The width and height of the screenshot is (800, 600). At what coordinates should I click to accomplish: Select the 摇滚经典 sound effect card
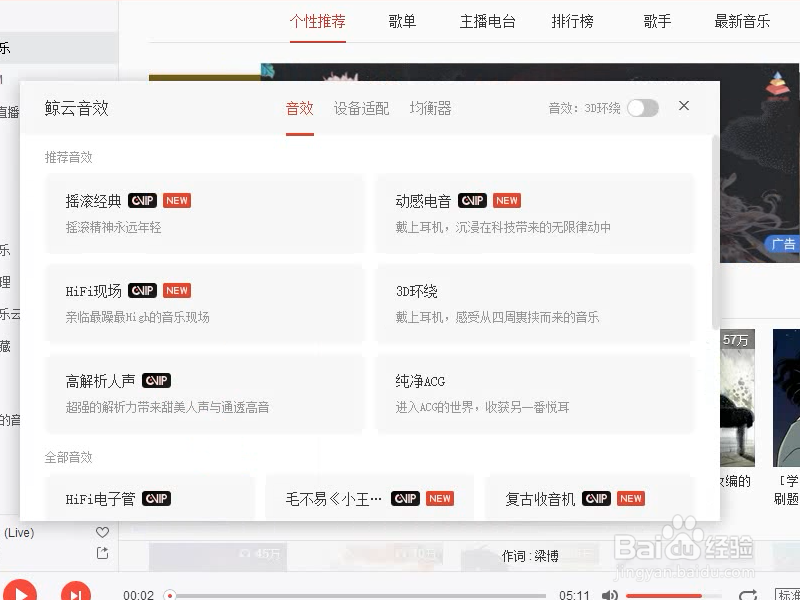(205, 213)
